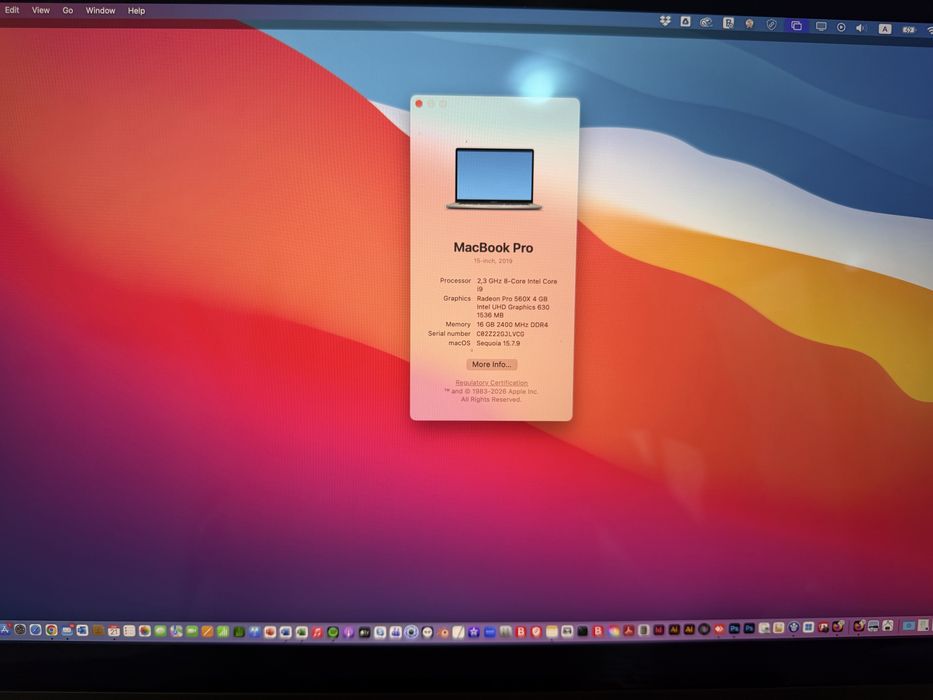Open Reminders from the Dock
The image size is (933, 700).
pyautogui.click(x=129, y=631)
